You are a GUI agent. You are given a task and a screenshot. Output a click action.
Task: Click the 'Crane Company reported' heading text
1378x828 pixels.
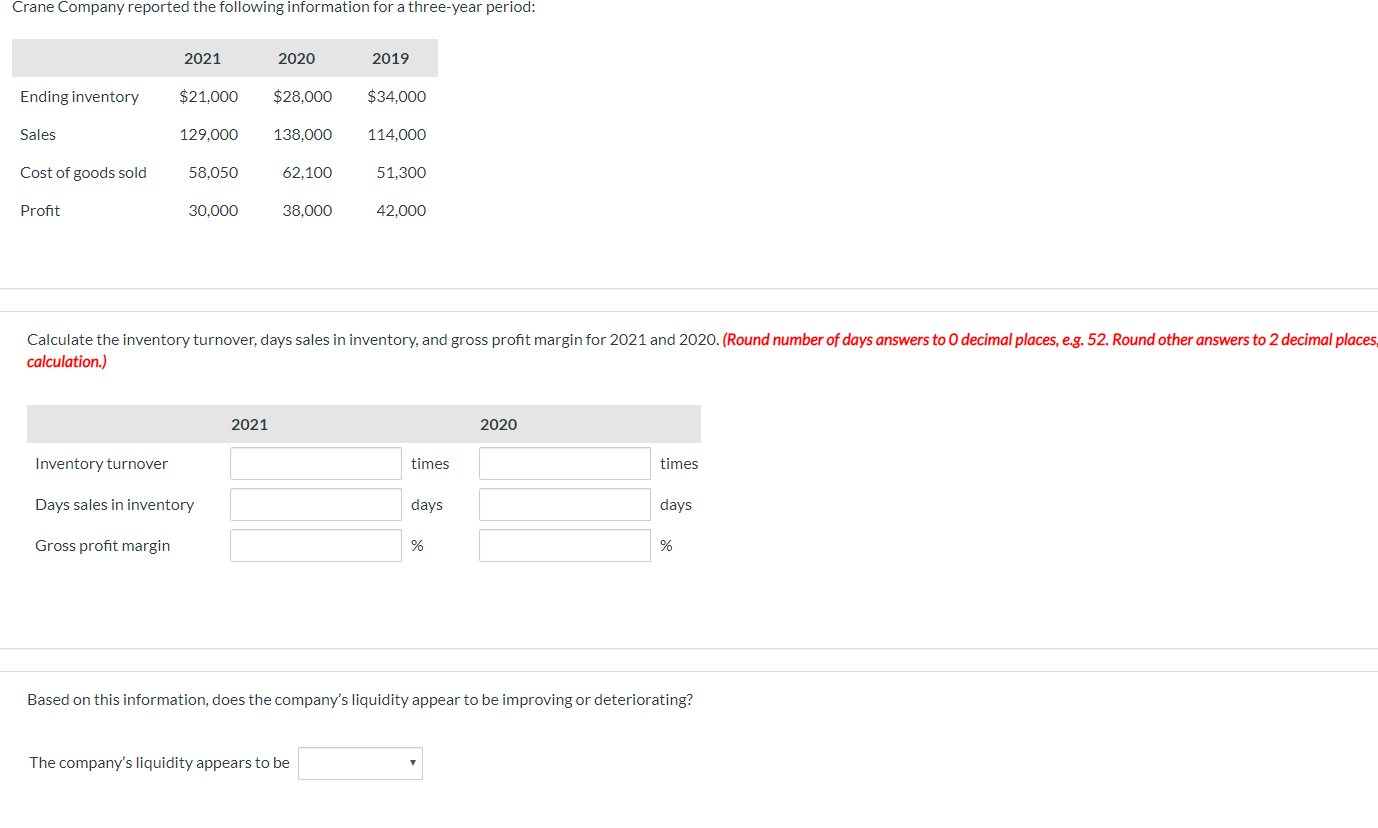(x=273, y=7)
